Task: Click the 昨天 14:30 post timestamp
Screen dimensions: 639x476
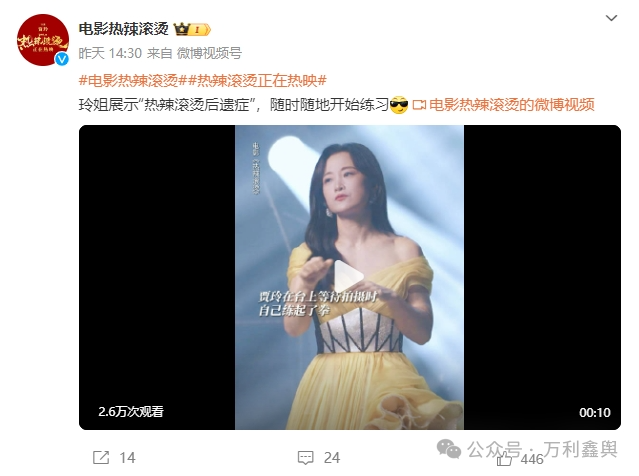Action: (x=110, y=53)
